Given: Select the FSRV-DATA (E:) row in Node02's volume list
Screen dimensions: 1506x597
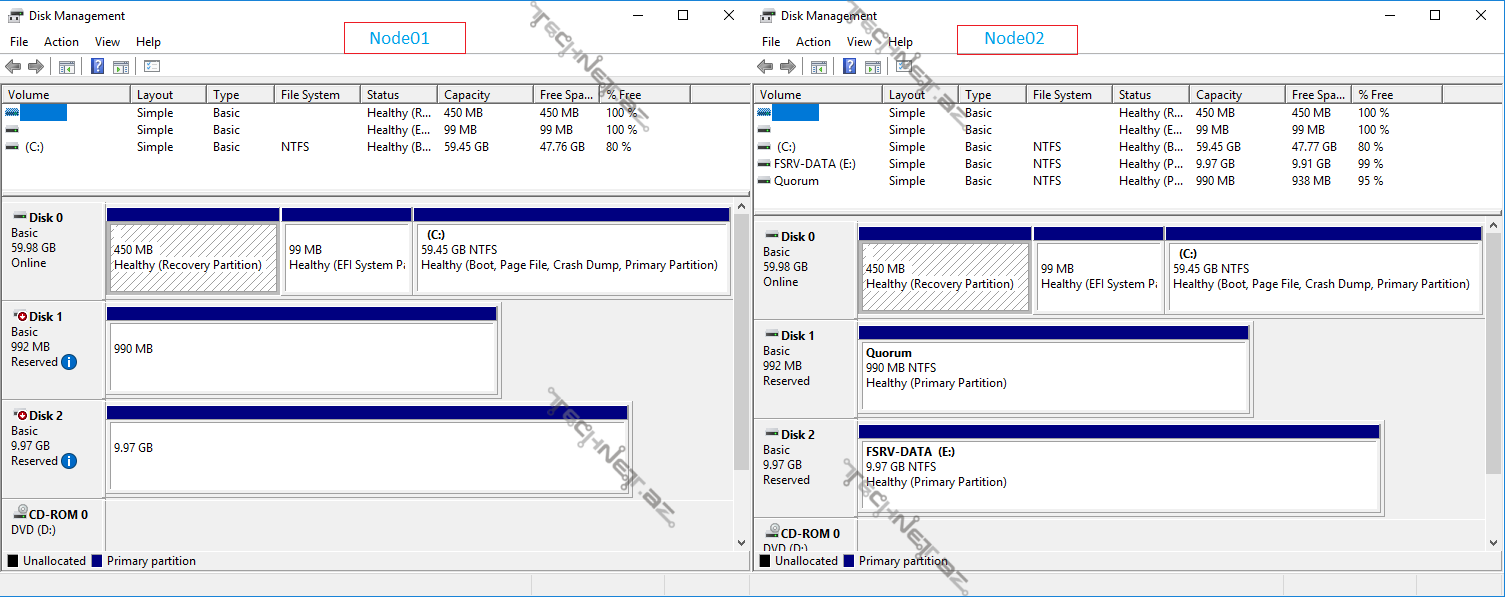Looking at the screenshot, I should click(808, 164).
